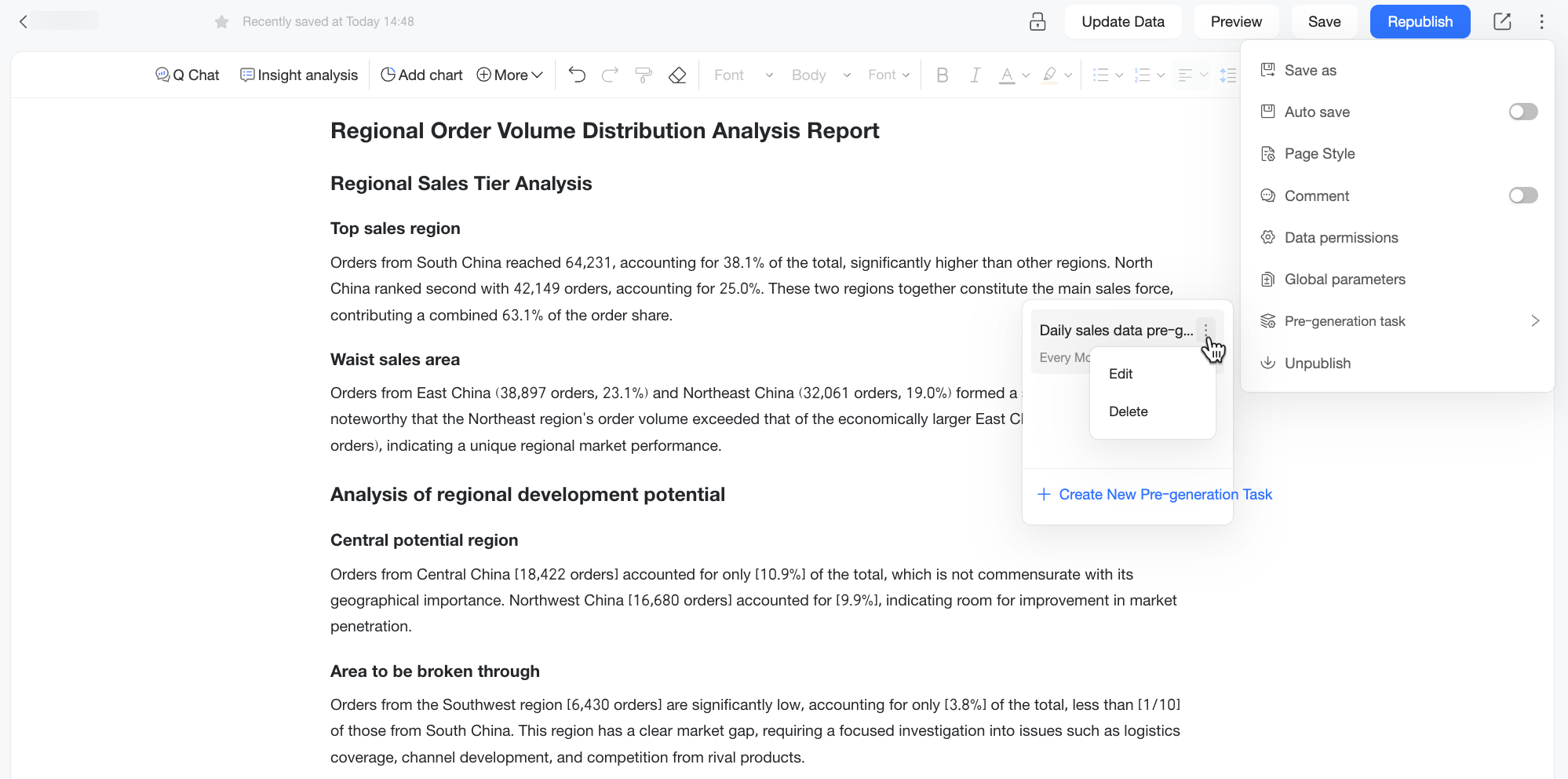1568x779 pixels.
Task: Toggle bold formatting
Action: 943,75
